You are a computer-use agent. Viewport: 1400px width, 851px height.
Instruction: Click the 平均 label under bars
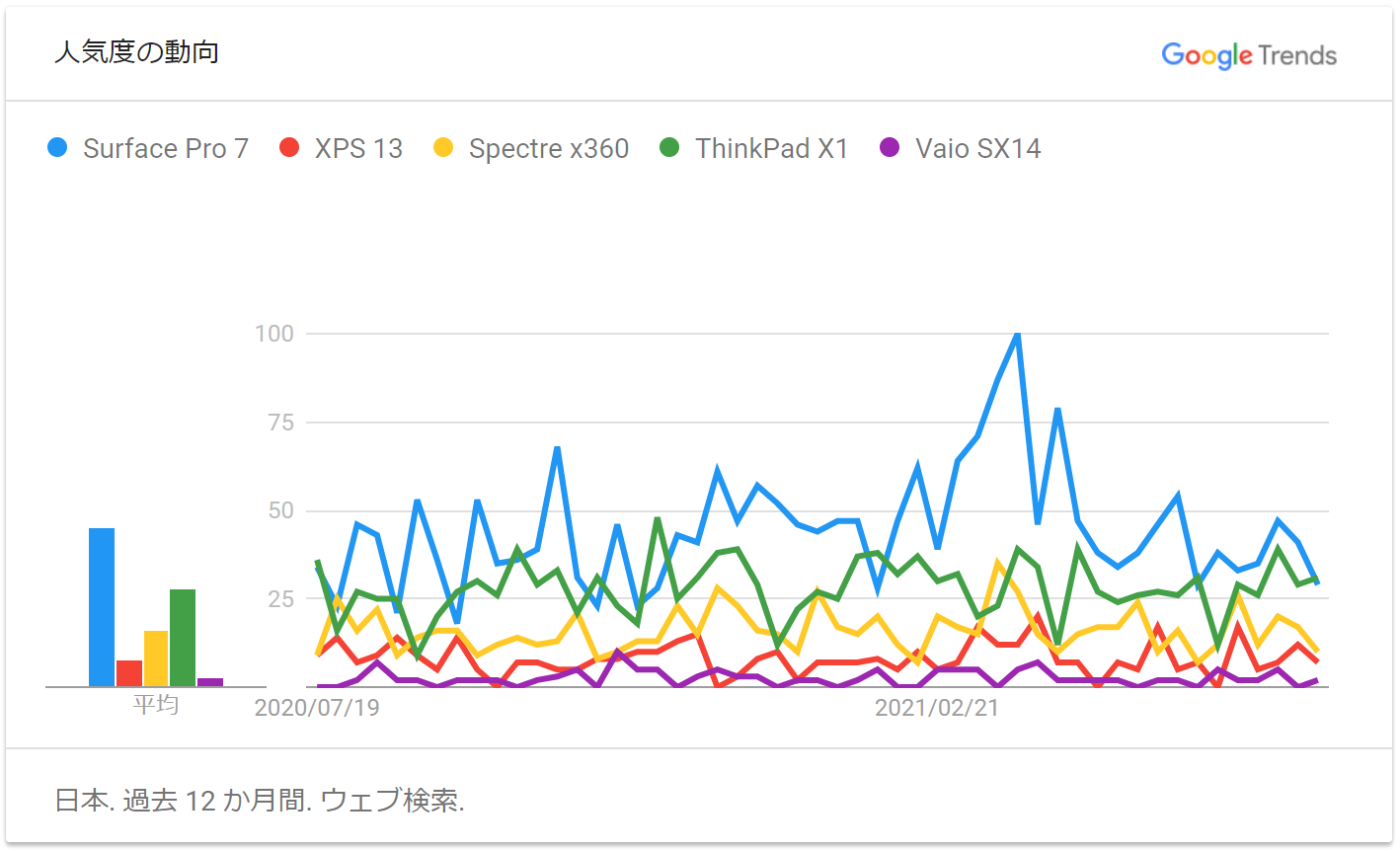(155, 704)
